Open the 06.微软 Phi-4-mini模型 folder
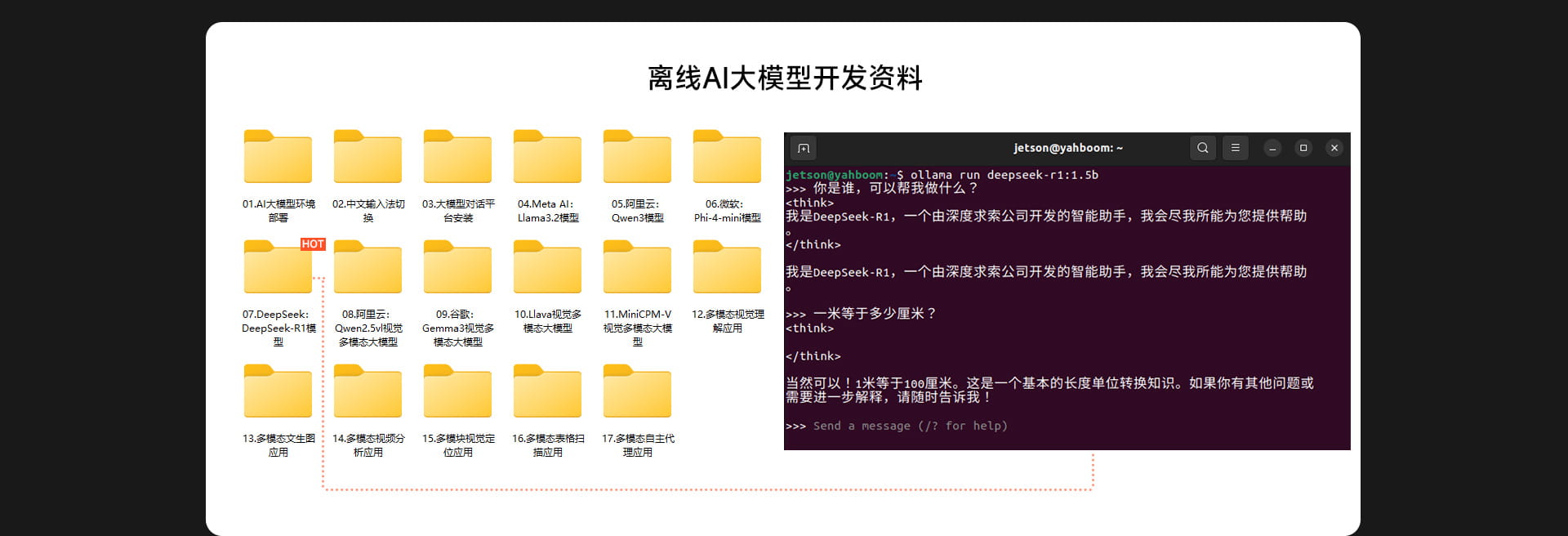This screenshot has width=1568, height=536. pyautogui.click(x=727, y=157)
